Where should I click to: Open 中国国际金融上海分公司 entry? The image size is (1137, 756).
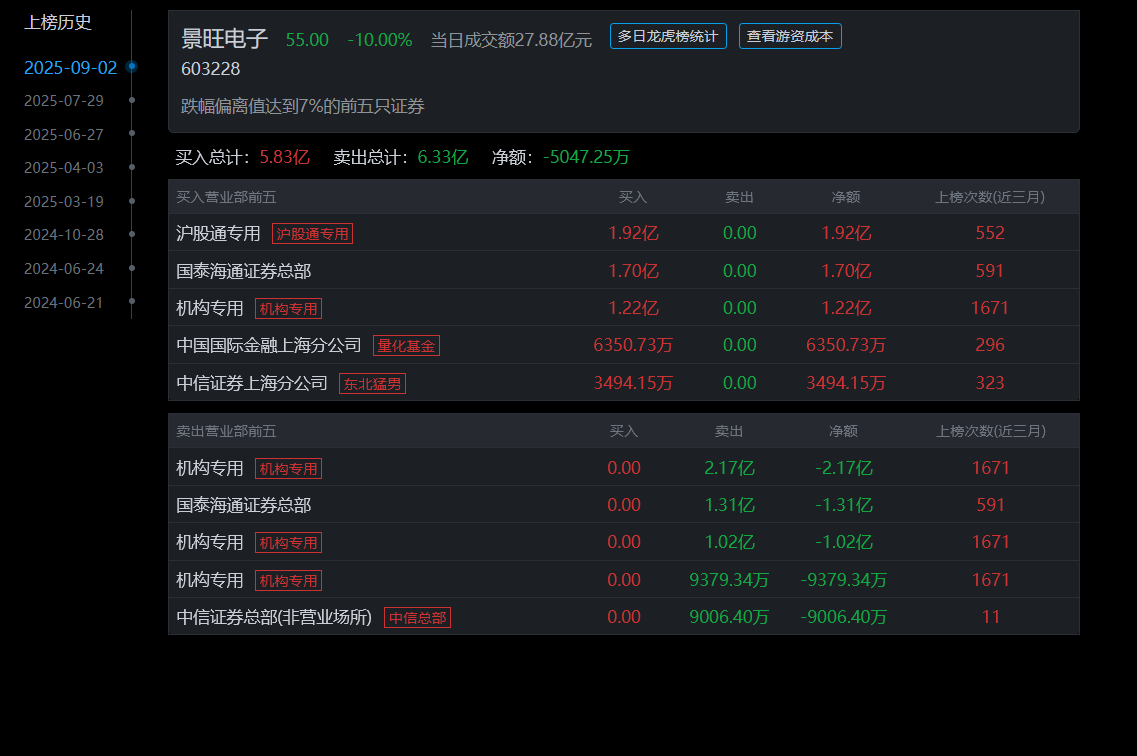click(269, 345)
